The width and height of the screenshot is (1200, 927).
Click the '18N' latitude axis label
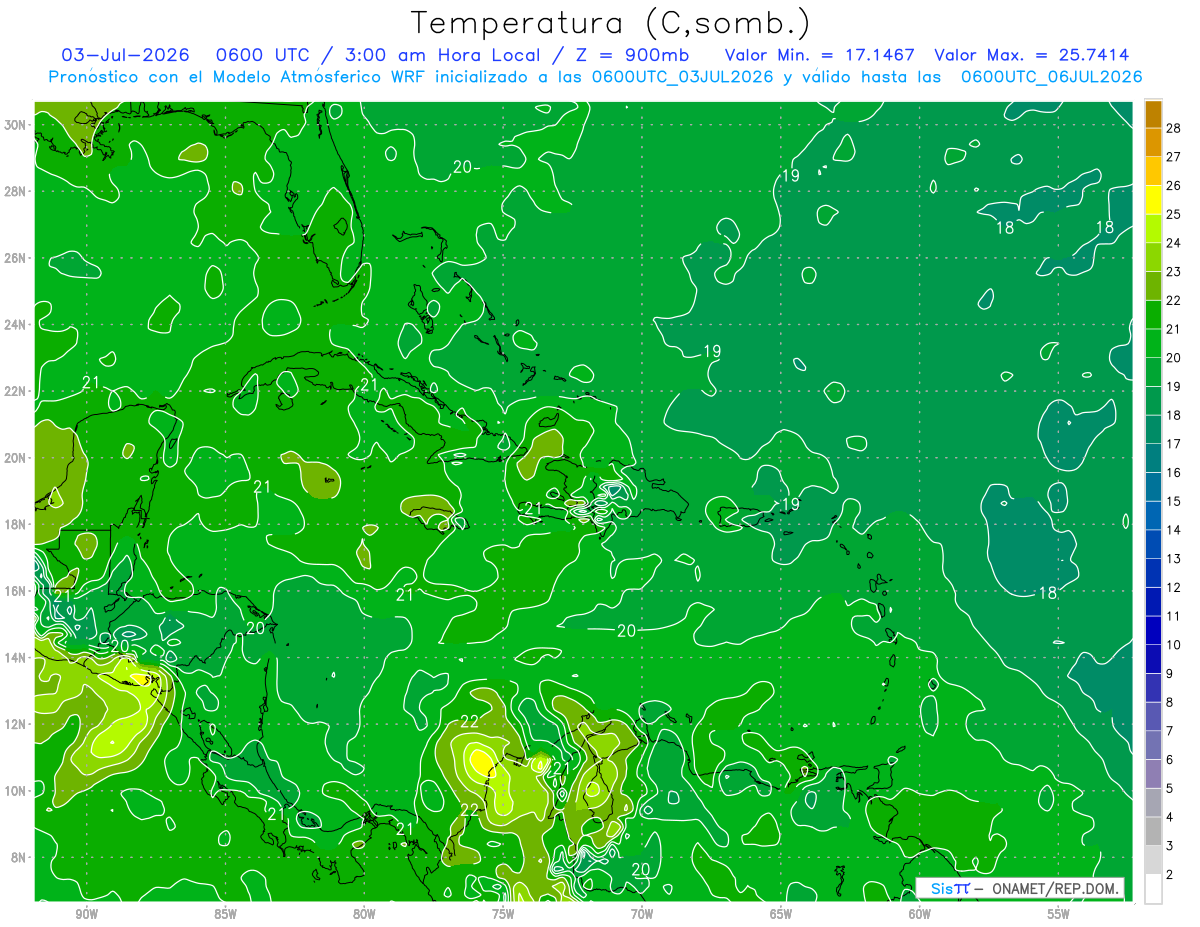[16, 524]
